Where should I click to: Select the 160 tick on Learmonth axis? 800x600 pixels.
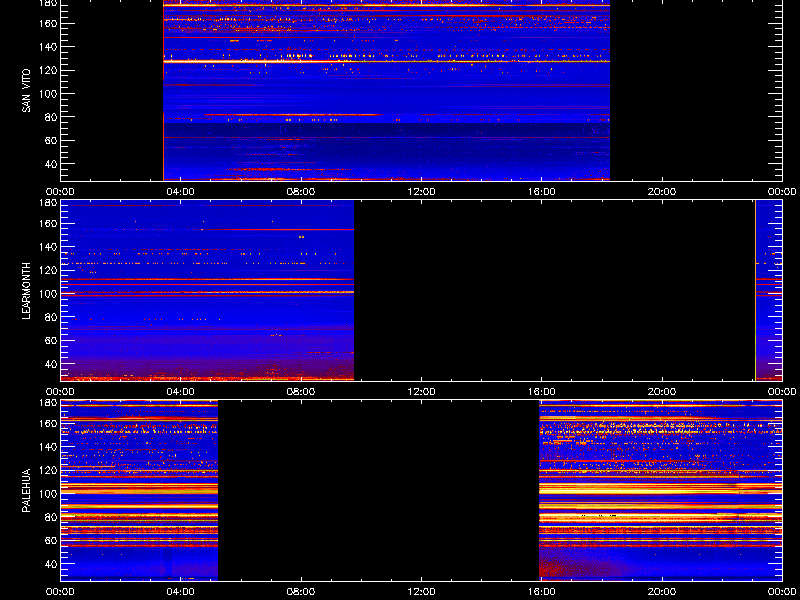tap(49, 223)
